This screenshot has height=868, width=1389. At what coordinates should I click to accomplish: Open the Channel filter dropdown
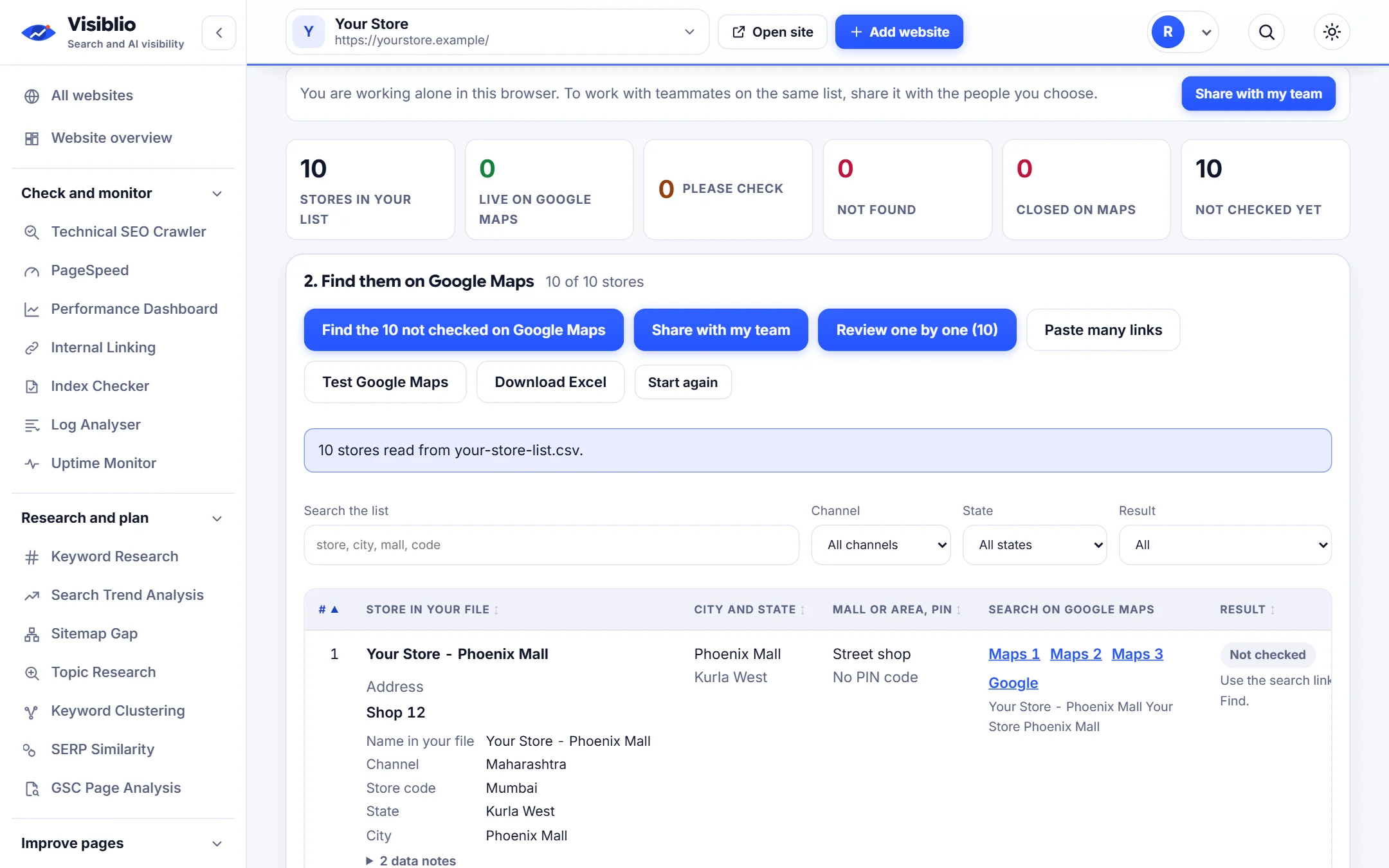pos(880,545)
